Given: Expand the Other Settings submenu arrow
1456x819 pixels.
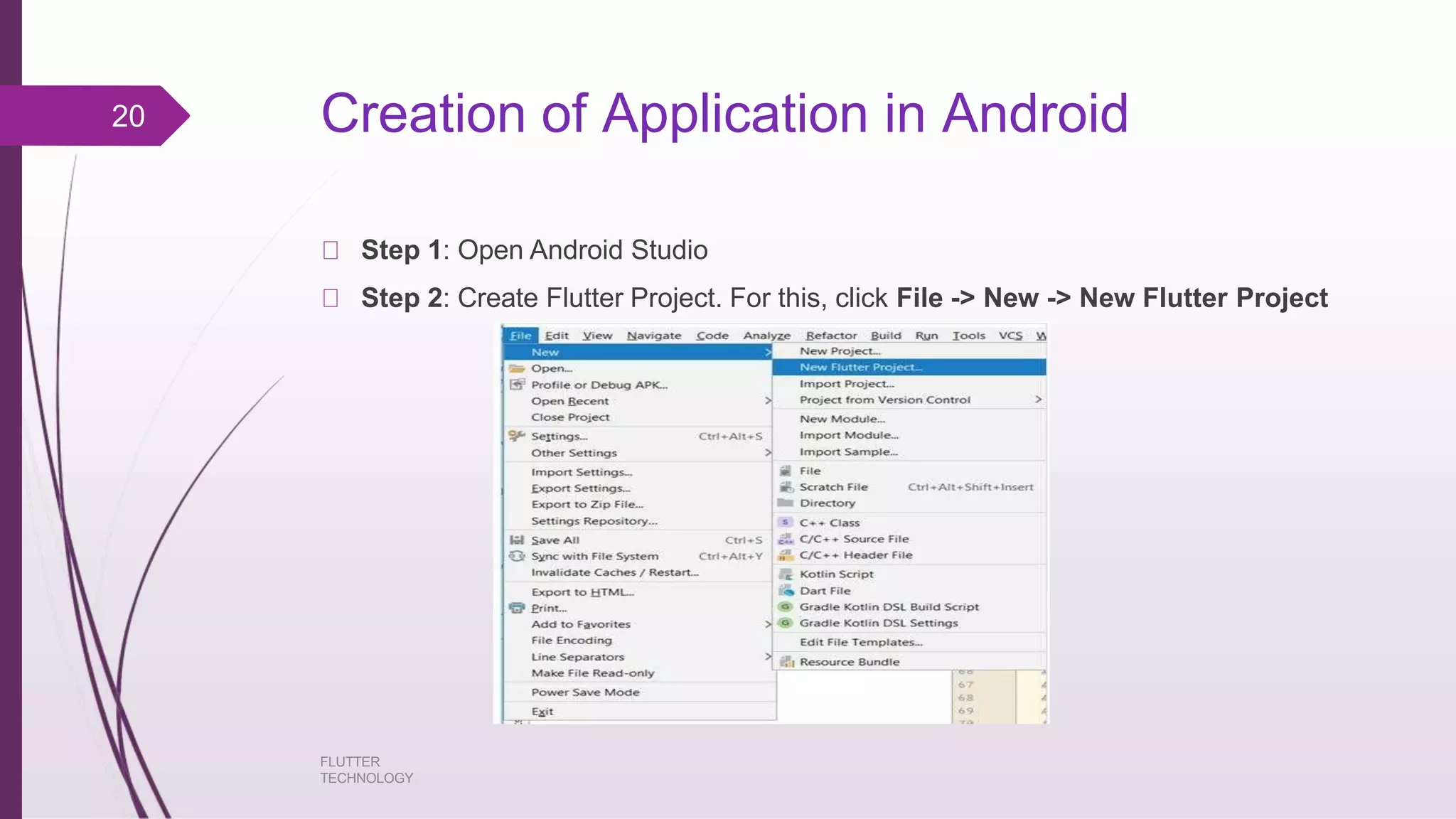Looking at the screenshot, I should pos(768,453).
